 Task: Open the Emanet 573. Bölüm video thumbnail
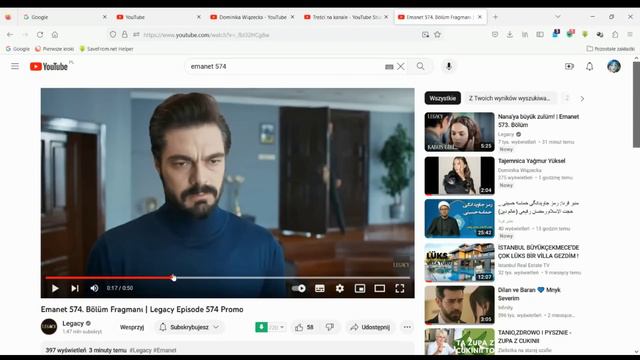click(459, 132)
